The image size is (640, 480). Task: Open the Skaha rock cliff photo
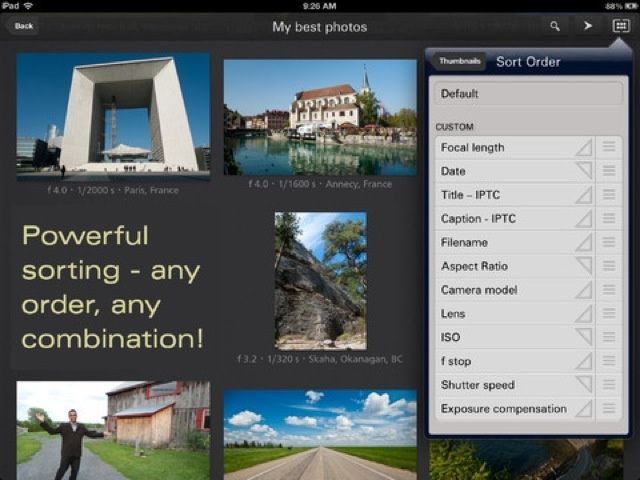(x=321, y=281)
